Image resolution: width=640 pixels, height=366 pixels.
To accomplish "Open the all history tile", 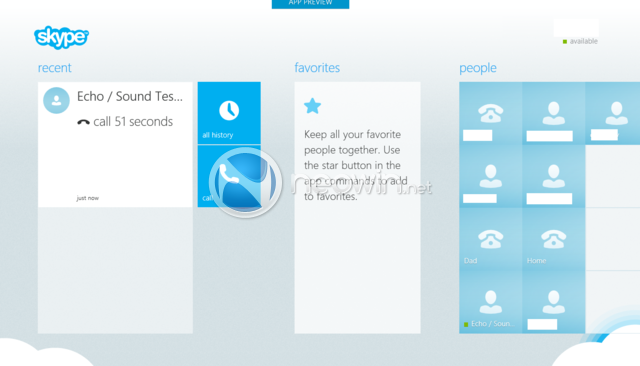I will [229, 113].
